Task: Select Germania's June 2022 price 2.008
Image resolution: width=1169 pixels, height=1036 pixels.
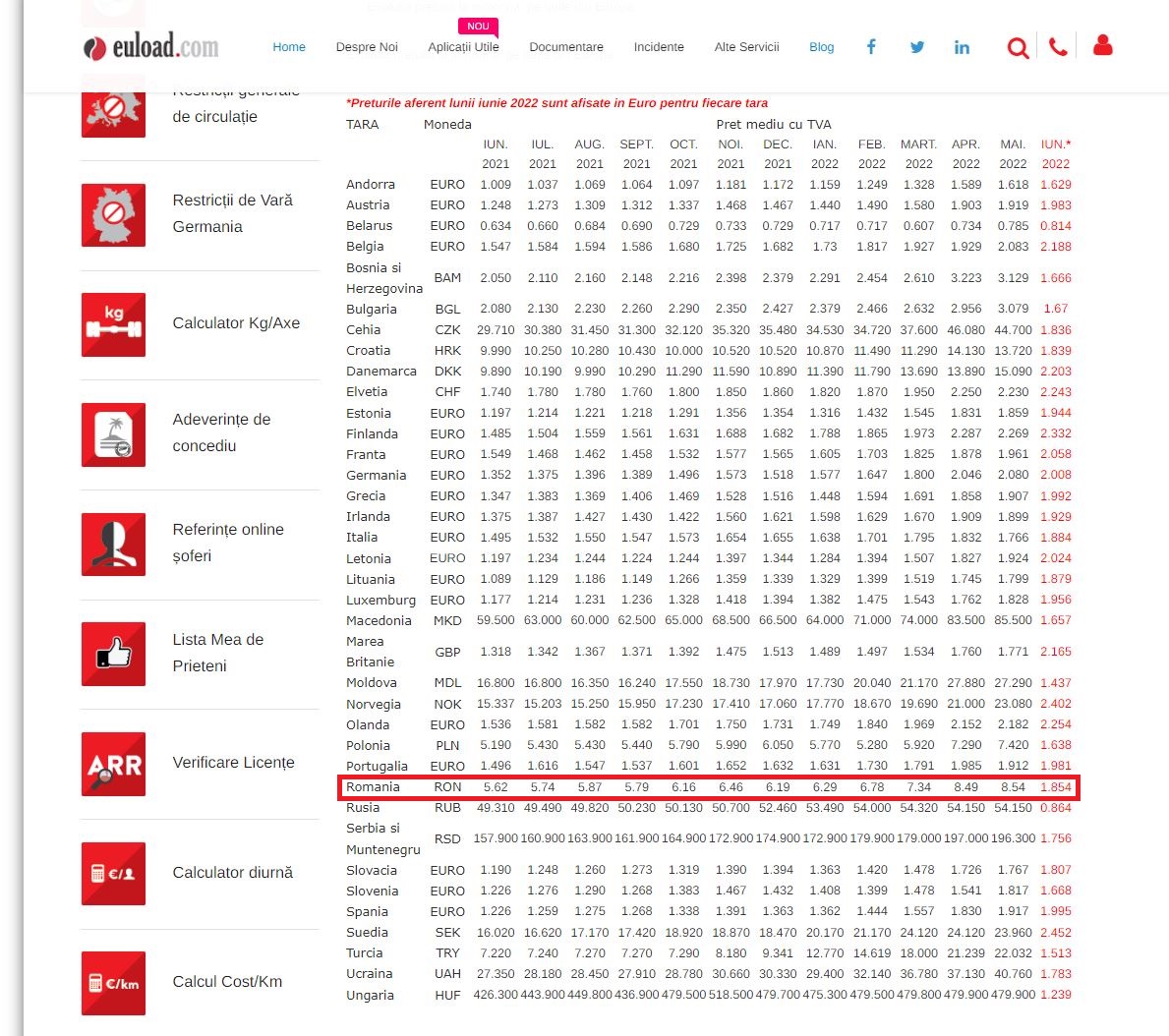Action: (1056, 475)
